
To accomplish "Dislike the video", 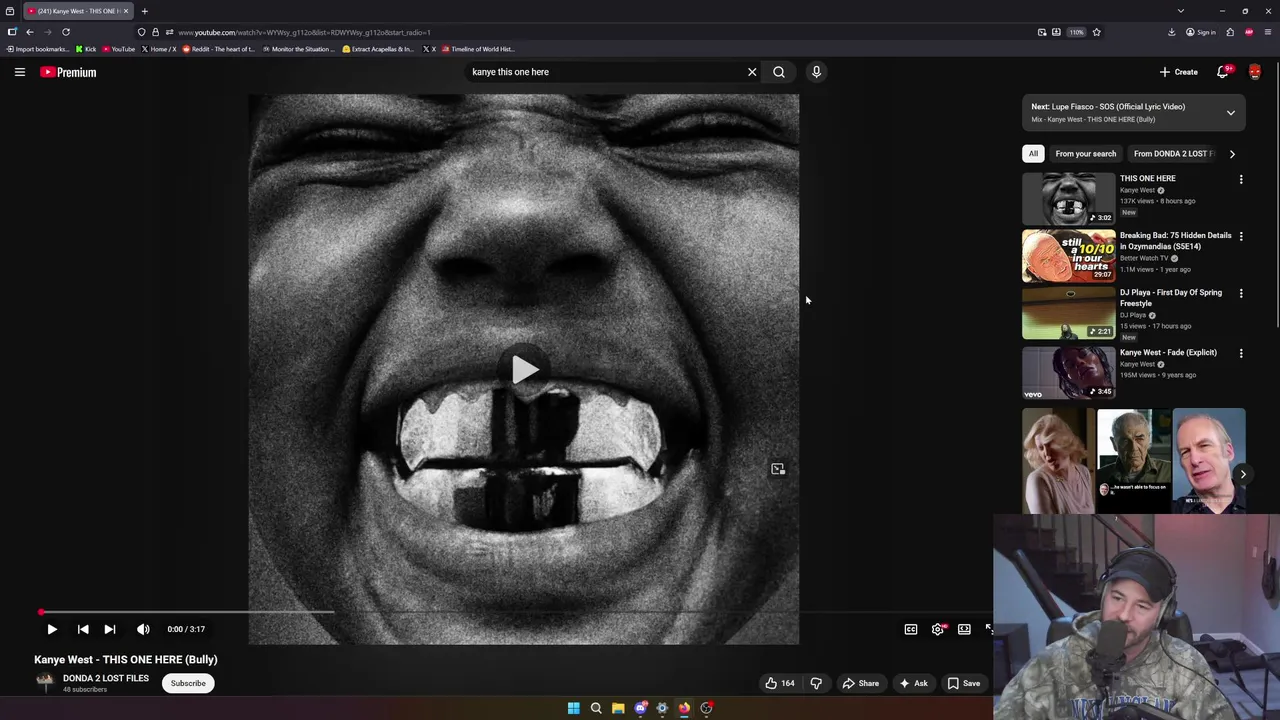I will pos(816,683).
